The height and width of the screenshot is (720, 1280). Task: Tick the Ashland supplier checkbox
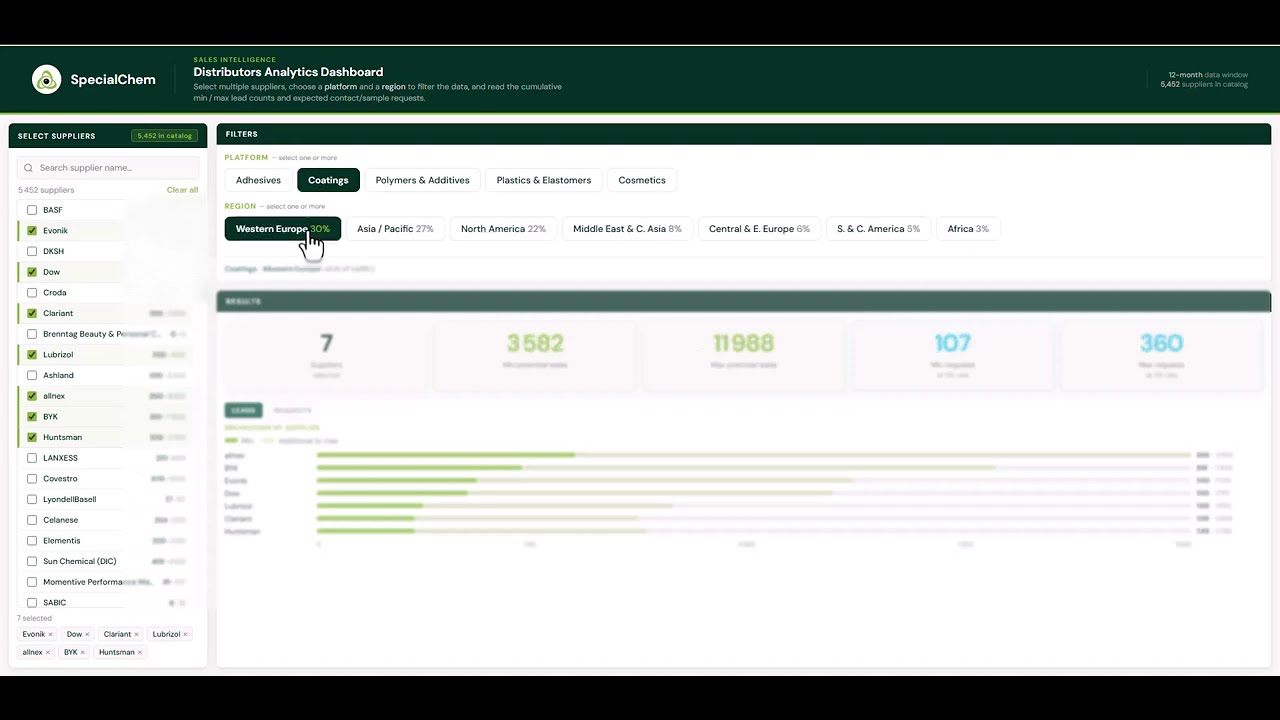[x=32, y=375]
